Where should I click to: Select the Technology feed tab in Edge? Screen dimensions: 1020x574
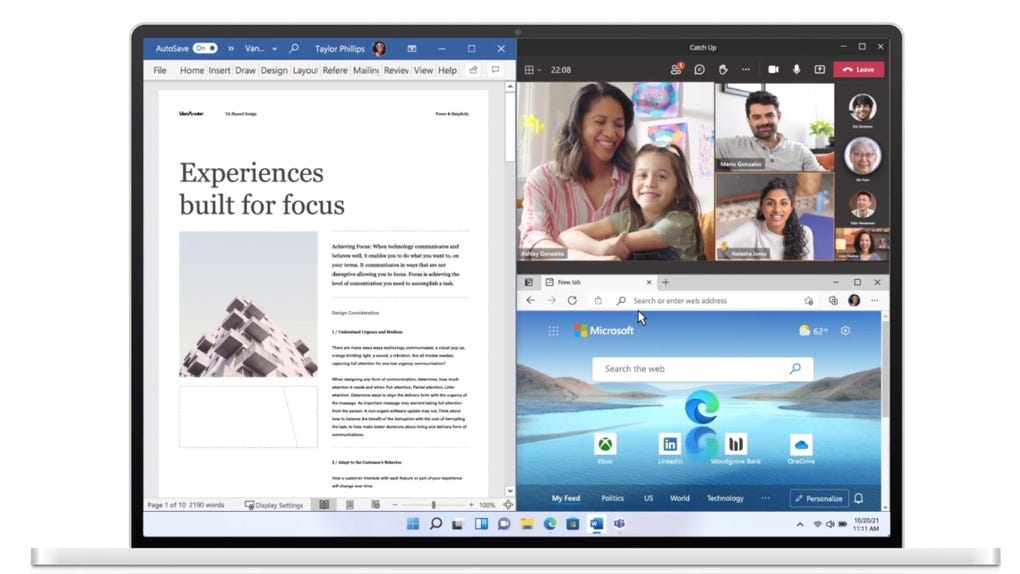(x=725, y=498)
